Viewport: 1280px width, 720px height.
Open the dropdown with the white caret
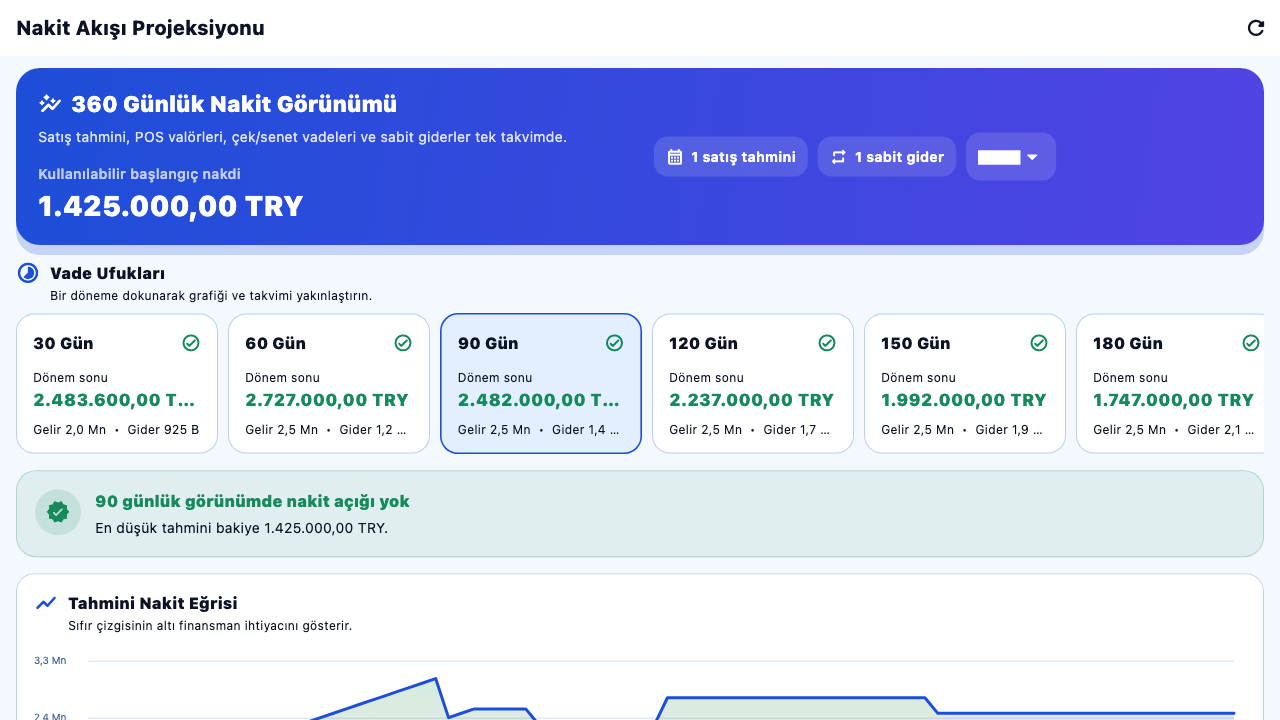(1011, 157)
